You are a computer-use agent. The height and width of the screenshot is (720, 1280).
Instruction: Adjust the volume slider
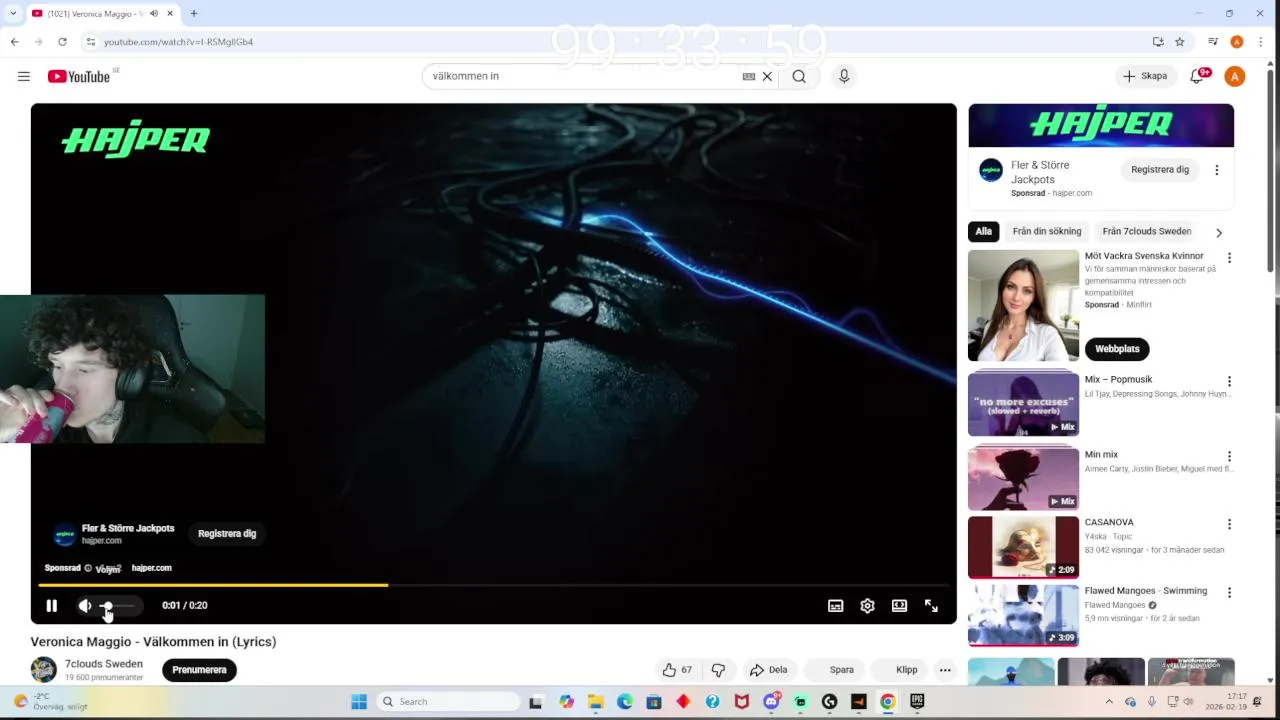click(x=118, y=605)
